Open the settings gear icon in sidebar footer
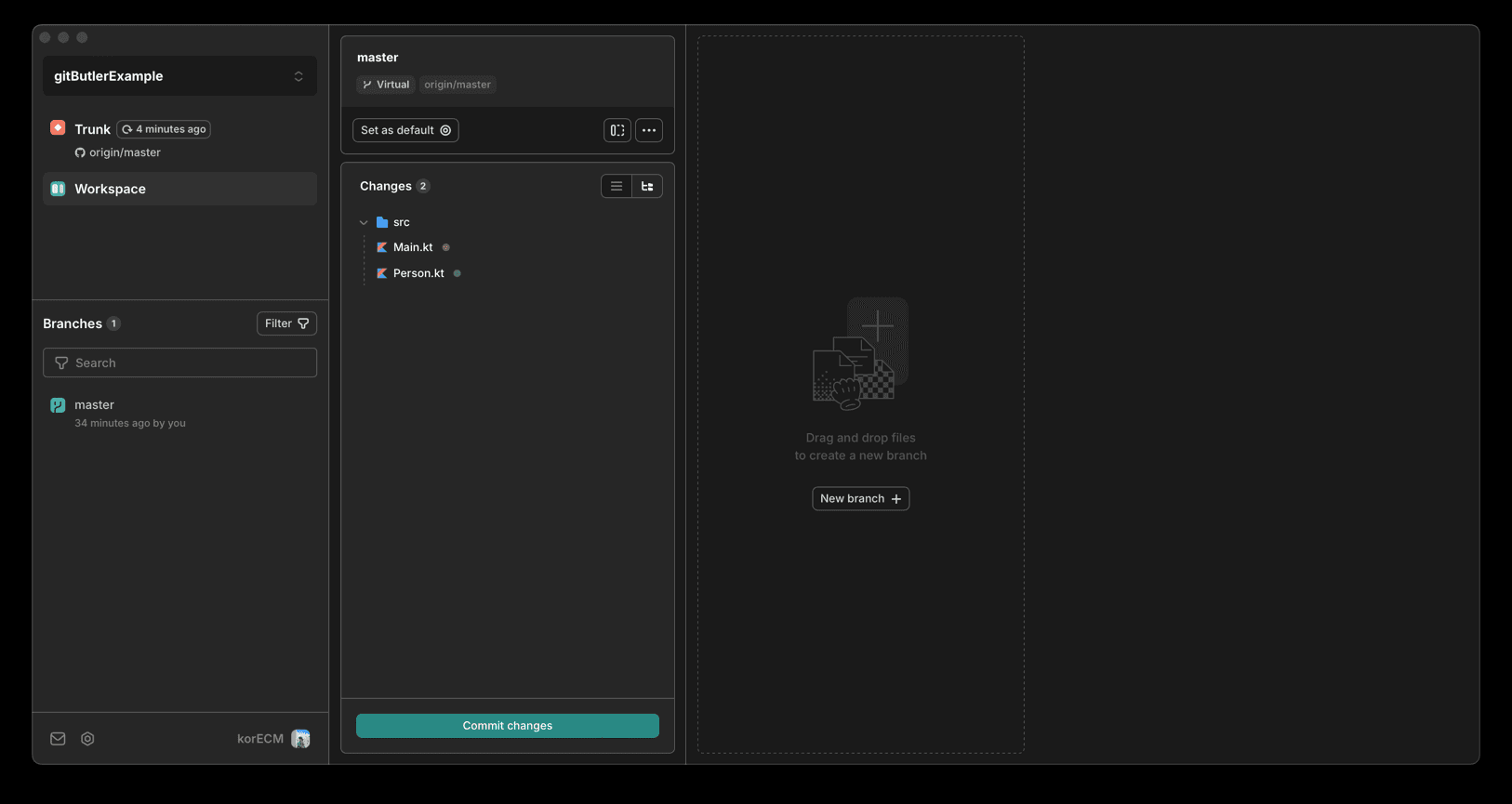Screen dimensions: 1512x804 tap(87, 739)
